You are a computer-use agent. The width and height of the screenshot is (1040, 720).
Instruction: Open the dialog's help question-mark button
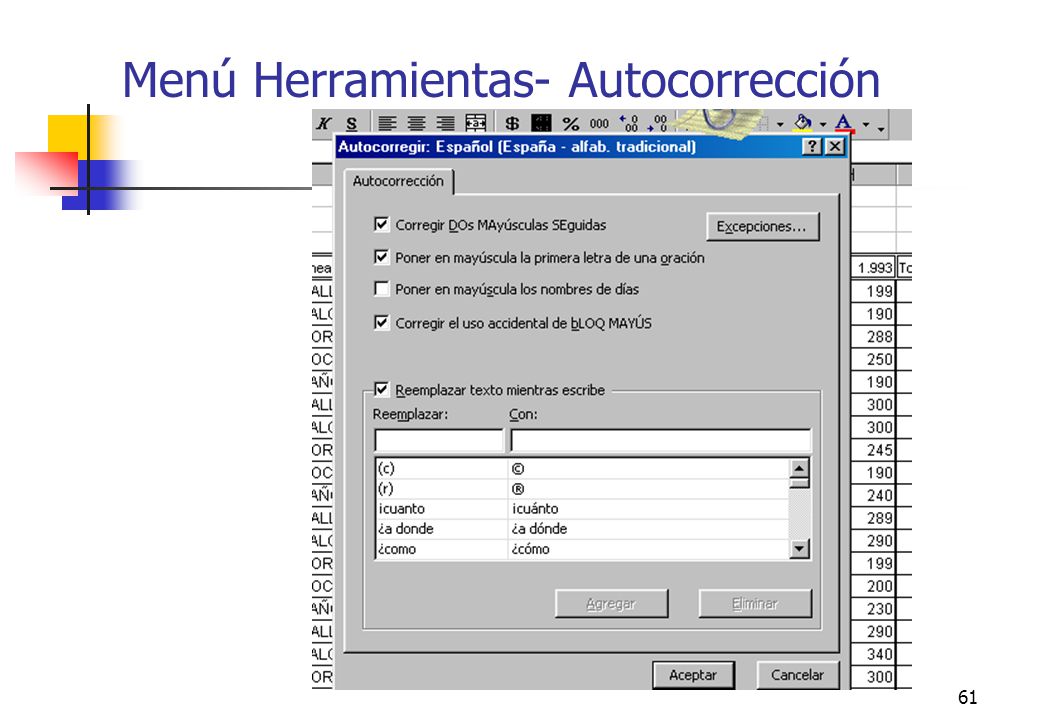click(812, 147)
